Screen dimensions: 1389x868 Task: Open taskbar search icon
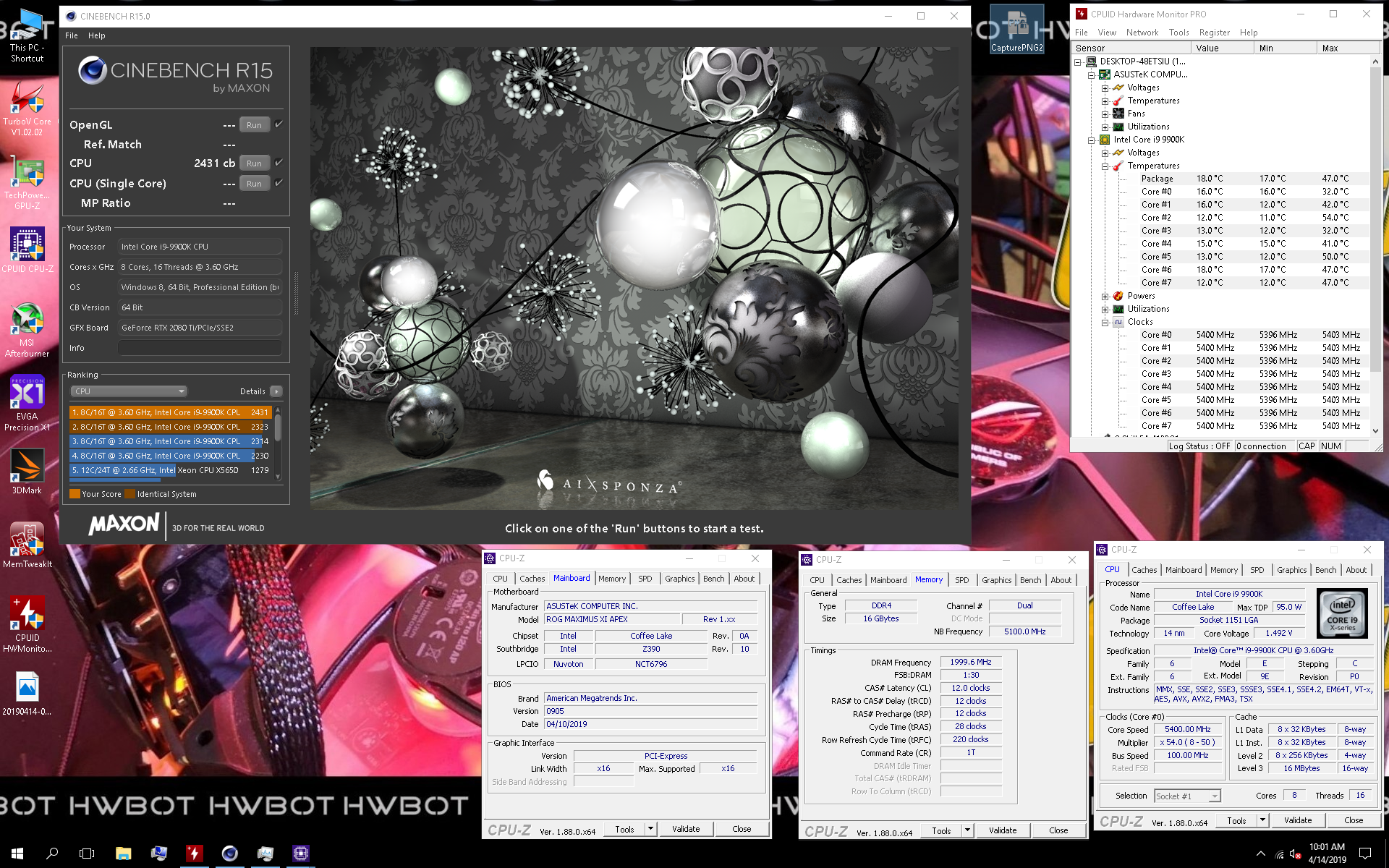[x=52, y=854]
